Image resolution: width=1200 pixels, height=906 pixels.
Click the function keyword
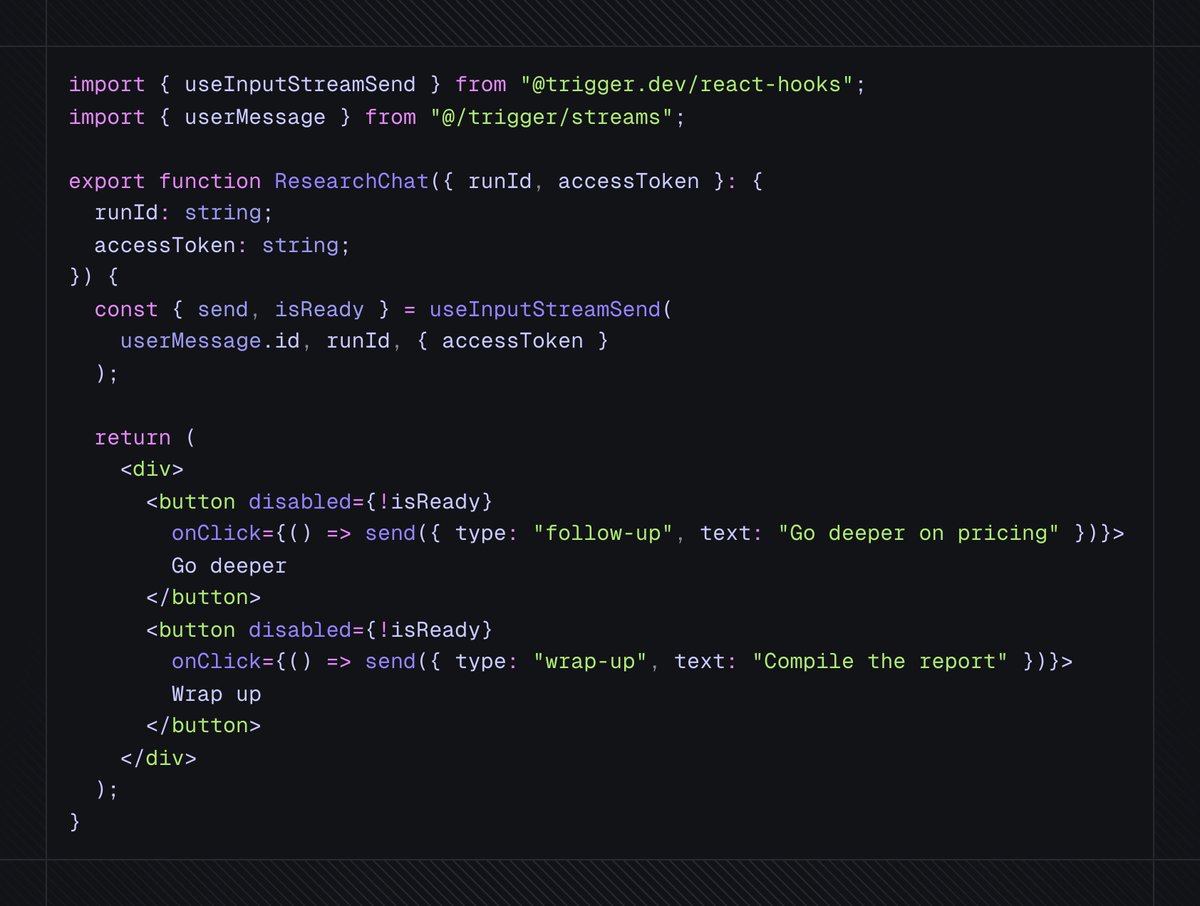tap(210, 181)
